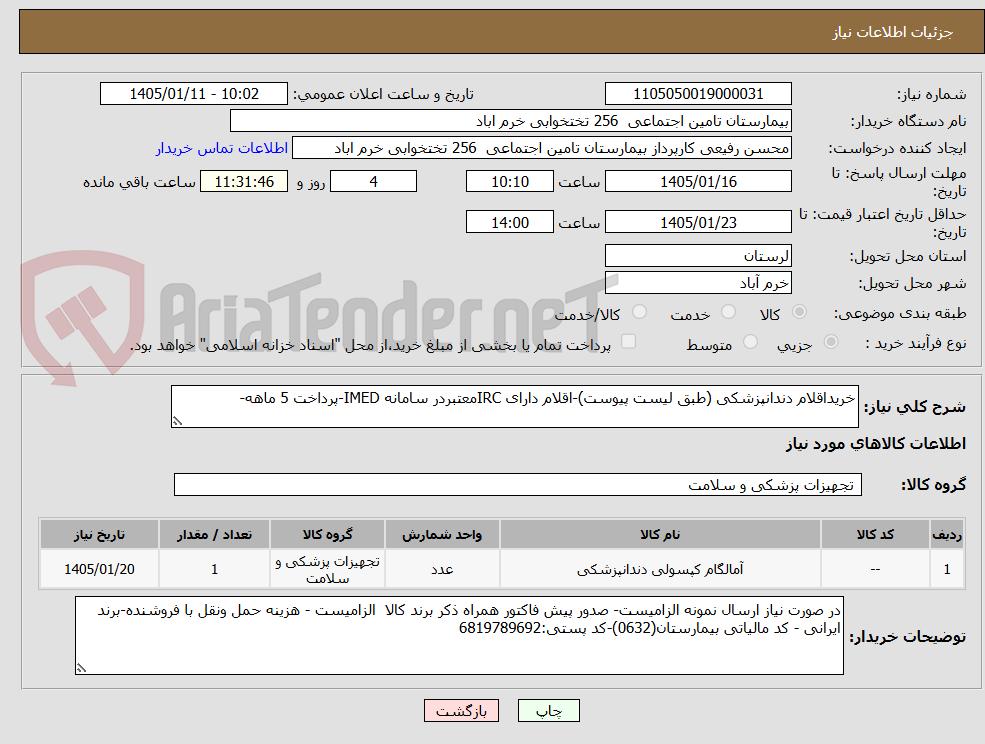The image size is (985, 744).
Task: Click the ساعت باقی مانده label
Action: (x=139, y=182)
